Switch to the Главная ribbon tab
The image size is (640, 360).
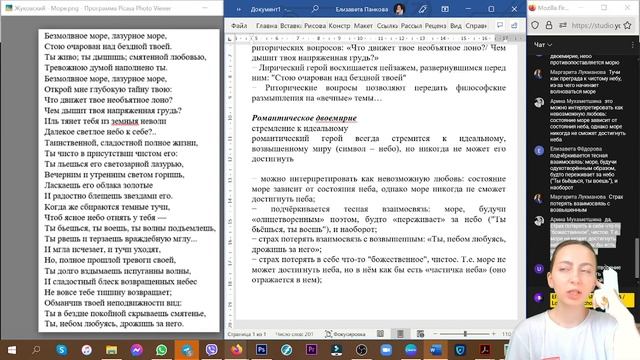[267, 25]
